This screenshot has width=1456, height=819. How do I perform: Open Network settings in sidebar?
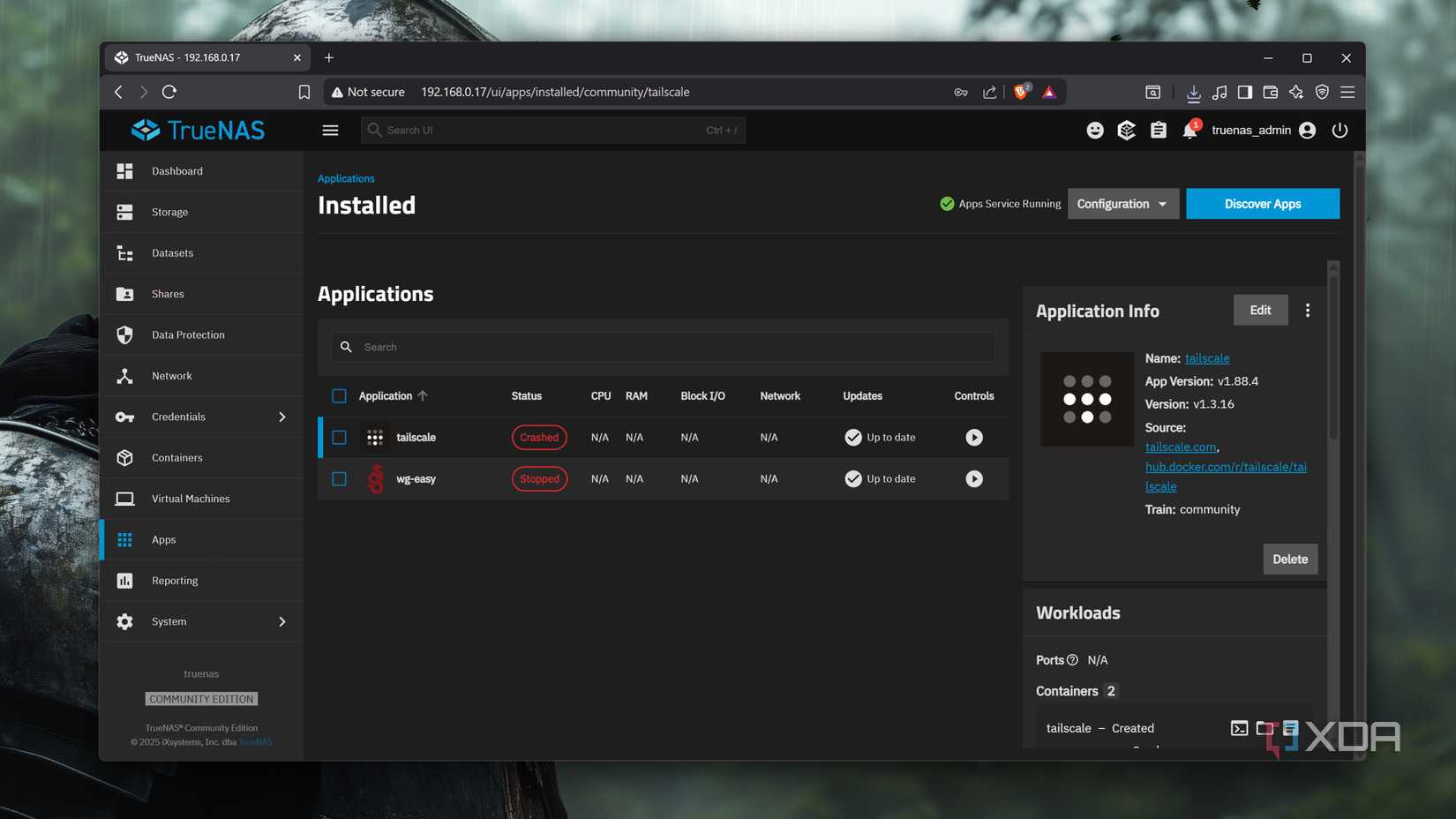[202, 376]
